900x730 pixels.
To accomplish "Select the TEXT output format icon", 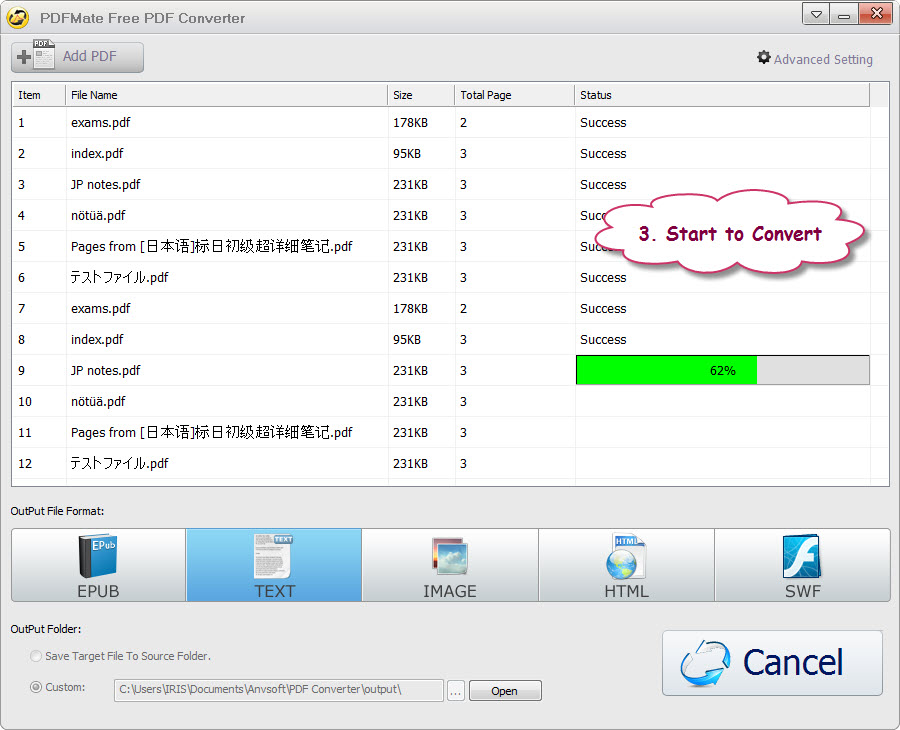I will [x=273, y=565].
